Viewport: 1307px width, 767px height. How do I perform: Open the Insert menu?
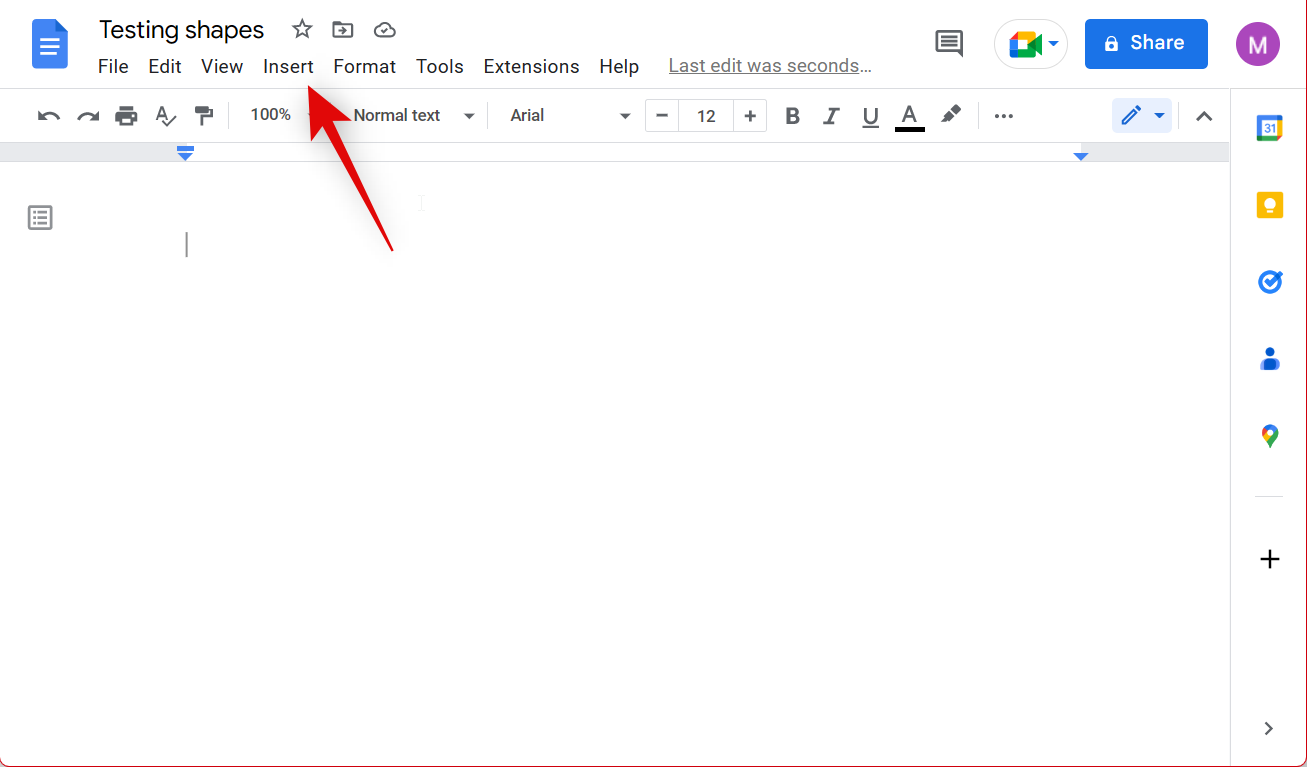[288, 67]
